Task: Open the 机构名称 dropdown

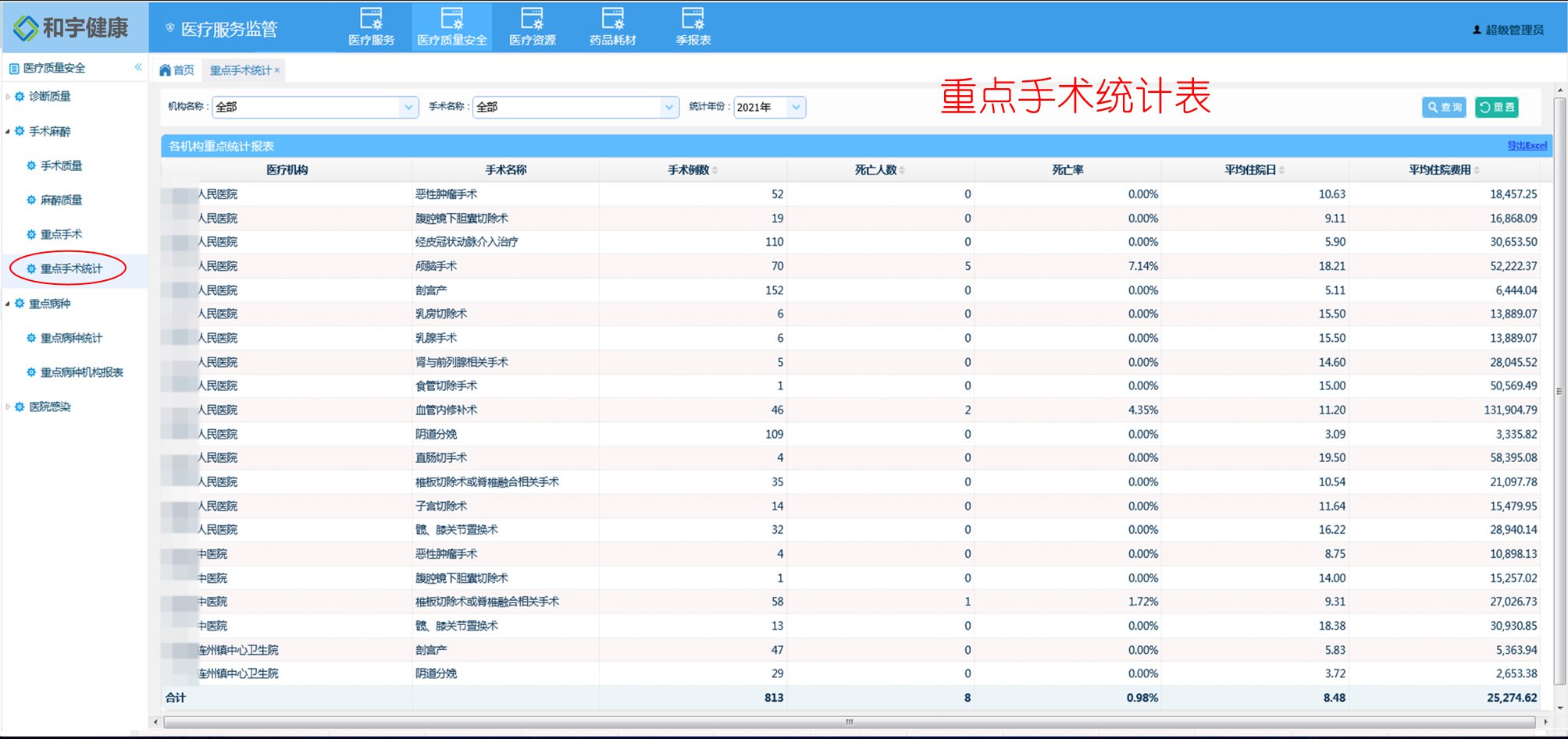Action: tap(408, 107)
